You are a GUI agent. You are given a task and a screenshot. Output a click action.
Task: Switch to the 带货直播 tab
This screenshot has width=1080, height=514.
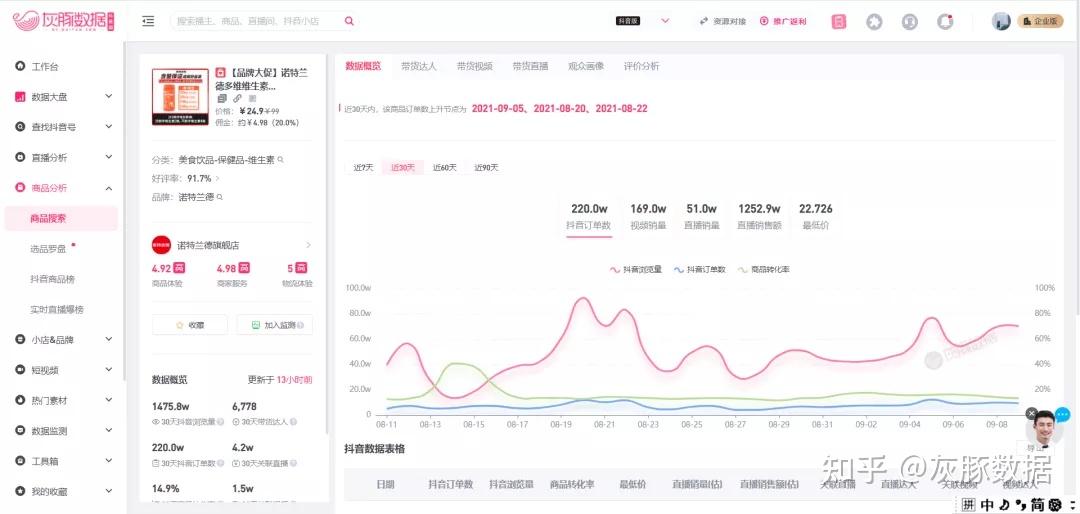point(530,66)
